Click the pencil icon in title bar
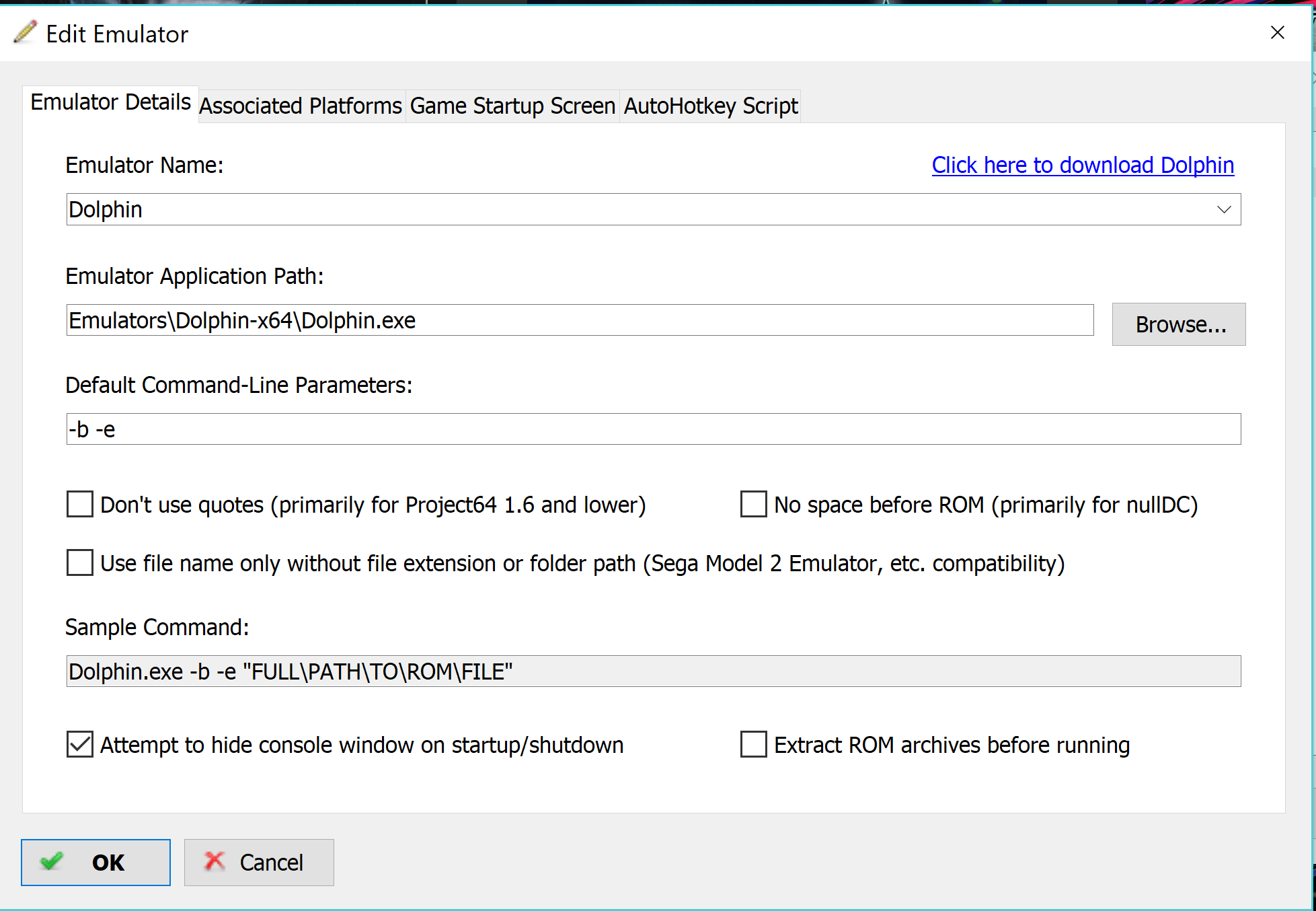The image size is (1316, 911). (25, 32)
